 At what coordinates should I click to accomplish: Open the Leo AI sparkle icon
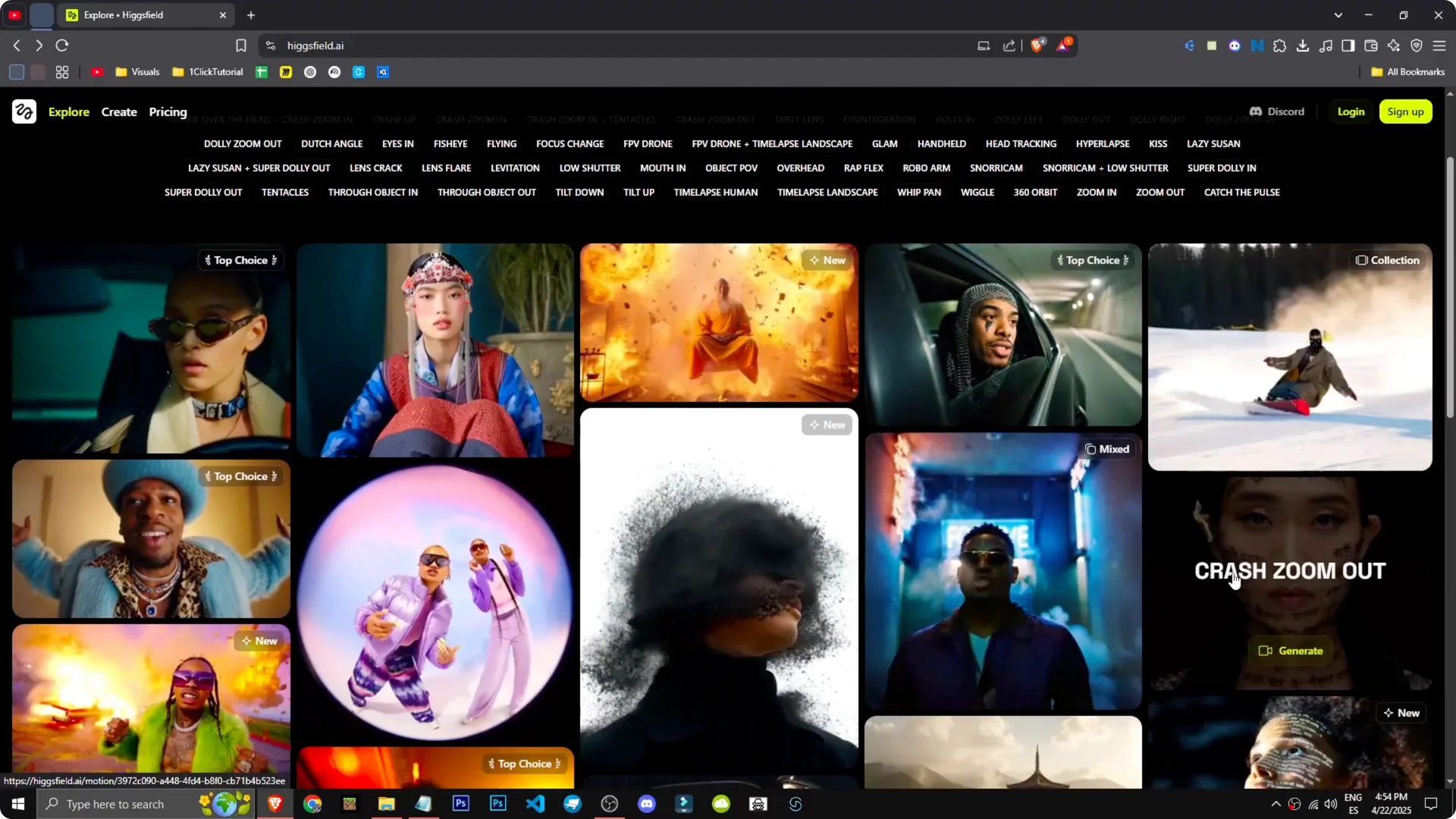tap(1394, 45)
